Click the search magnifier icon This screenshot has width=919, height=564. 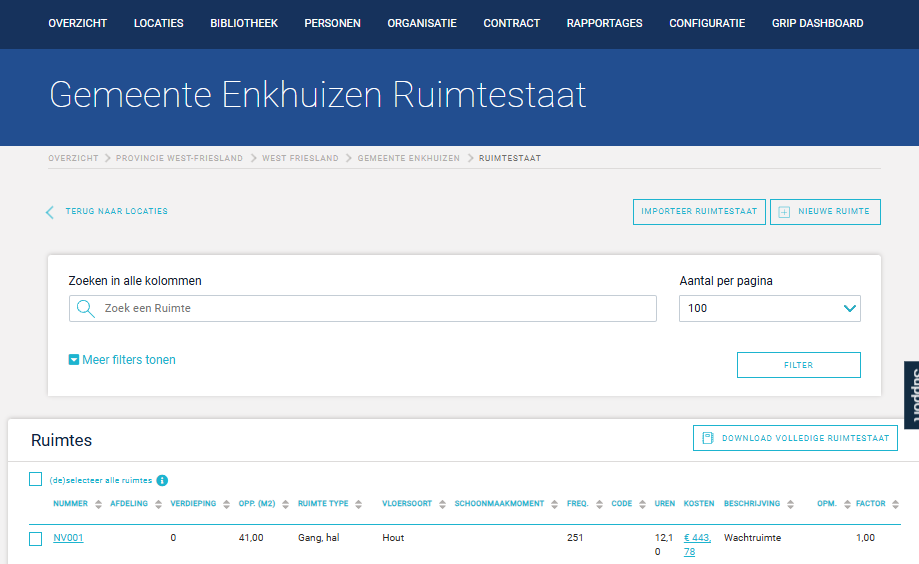tap(86, 308)
